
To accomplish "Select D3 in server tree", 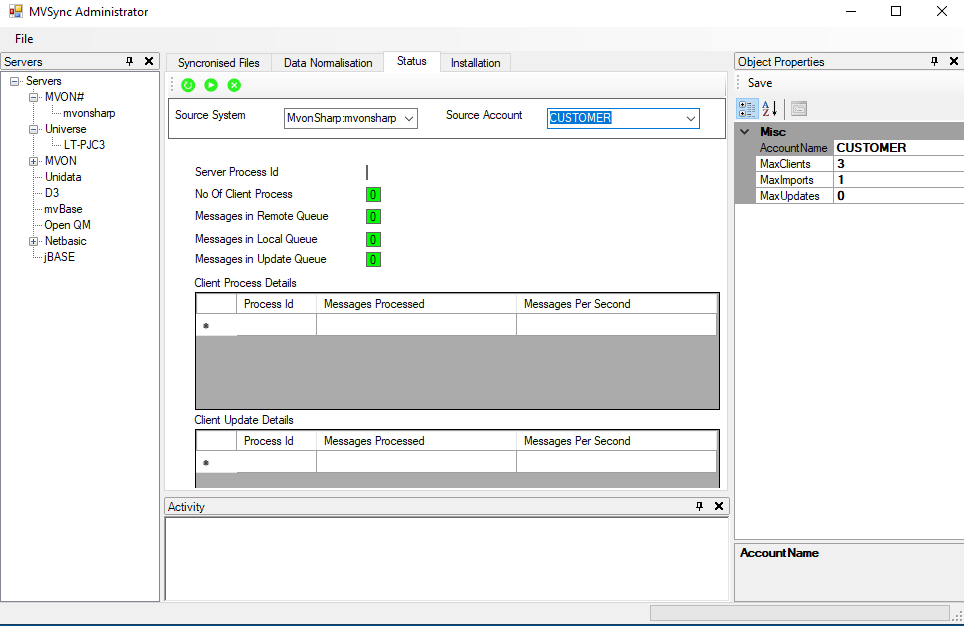I will click(x=52, y=193).
